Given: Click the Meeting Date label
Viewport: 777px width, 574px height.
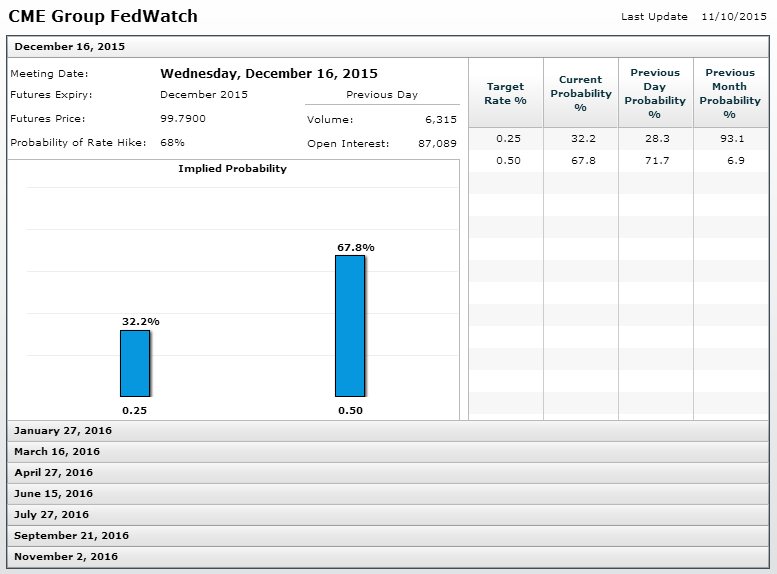Looking at the screenshot, I should point(49,74).
